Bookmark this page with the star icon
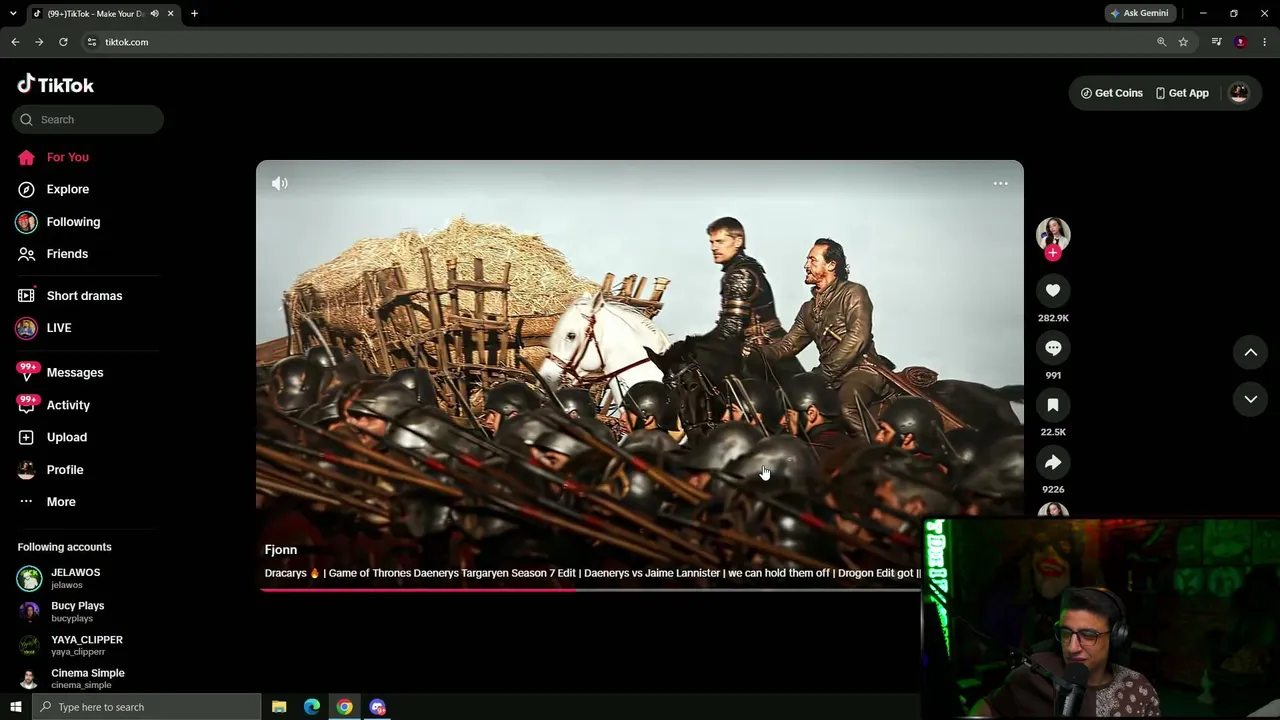Image resolution: width=1280 pixels, height=720 pixels. pos(1183,42)
